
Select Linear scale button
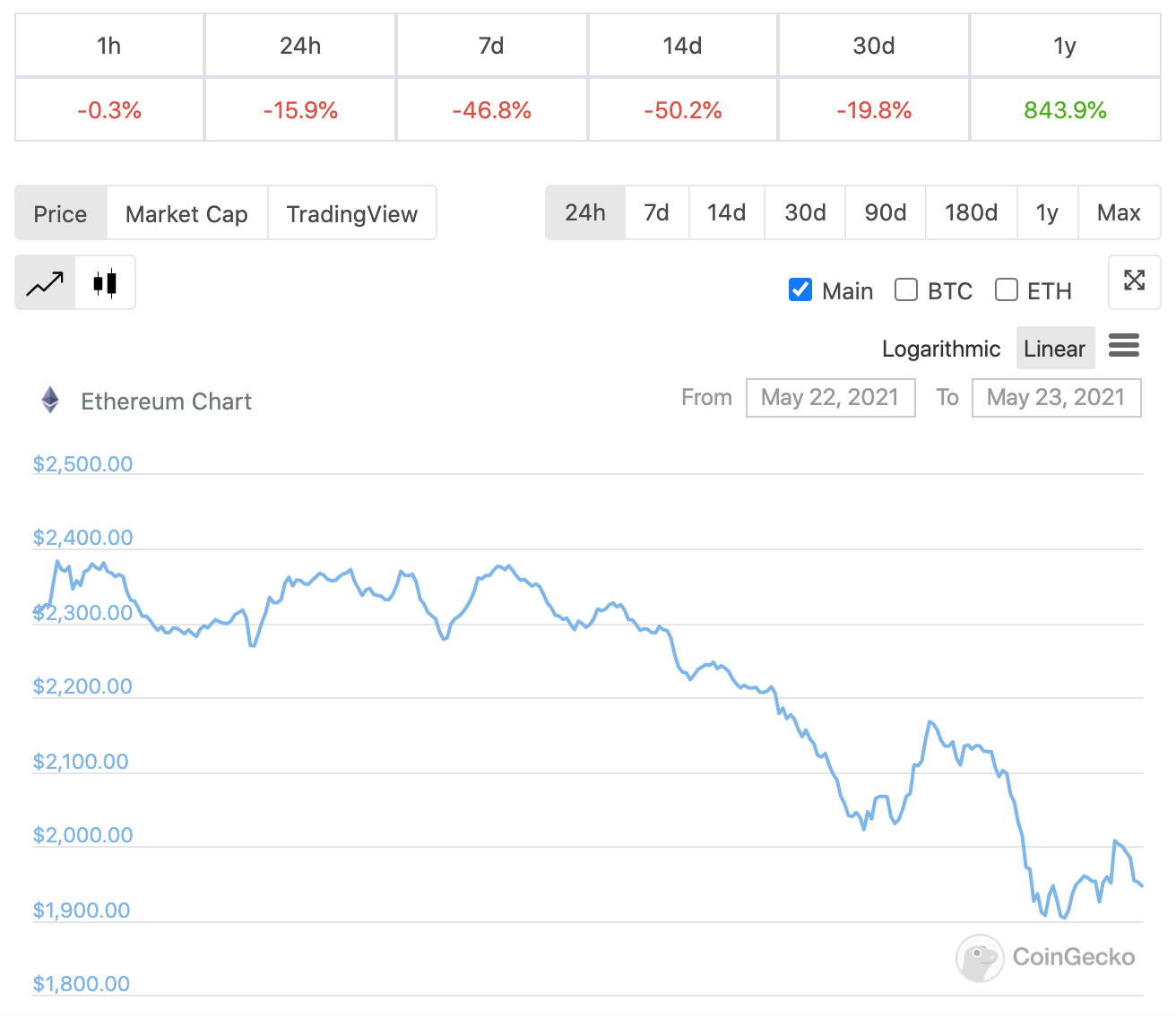coord(1054,349)
